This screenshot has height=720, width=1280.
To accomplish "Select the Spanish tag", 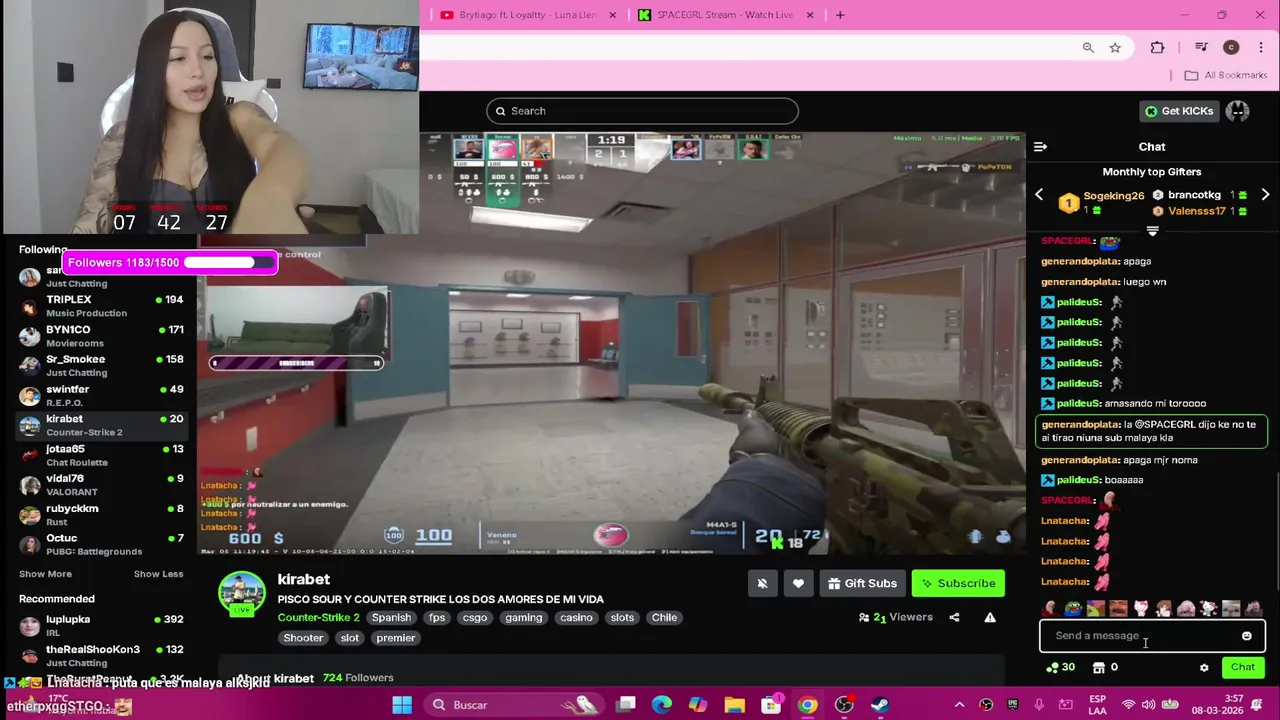I will [x=391, y=618].
